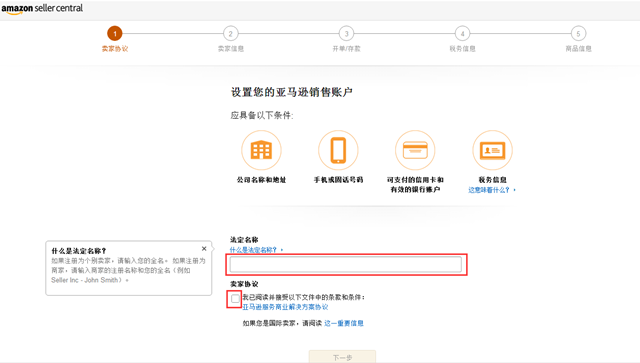
Task: Click the 法定名称 field label
Action: point(244,240)
